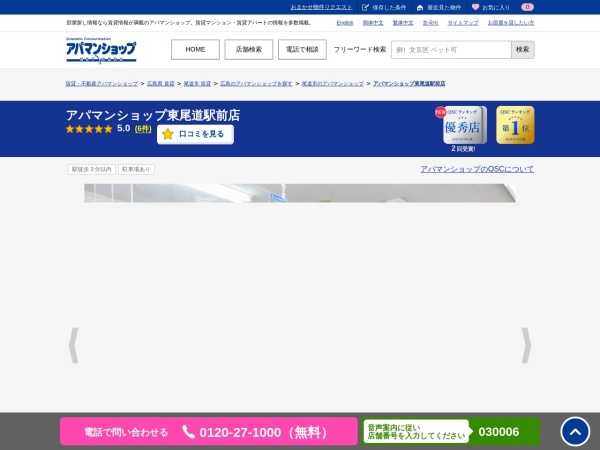
Task: Go to 広島県 賃貸 breadcrumb
Action: 161,83
